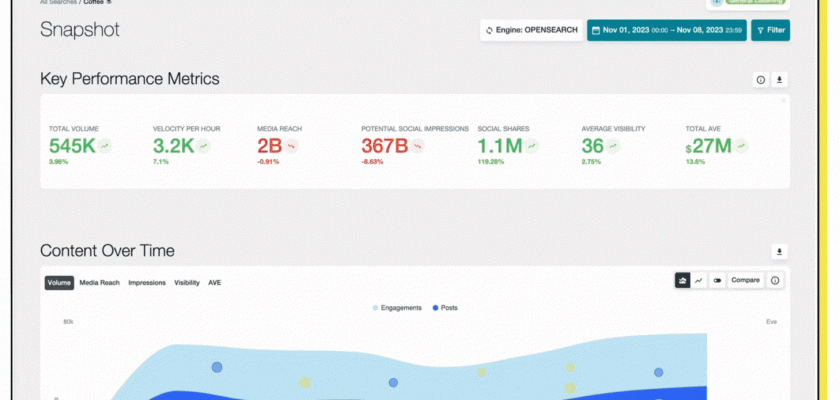This screenshot has height=400, width=840.
Task: Open the Nov 01 – Nov 08 date range picker
Action: 665,30
